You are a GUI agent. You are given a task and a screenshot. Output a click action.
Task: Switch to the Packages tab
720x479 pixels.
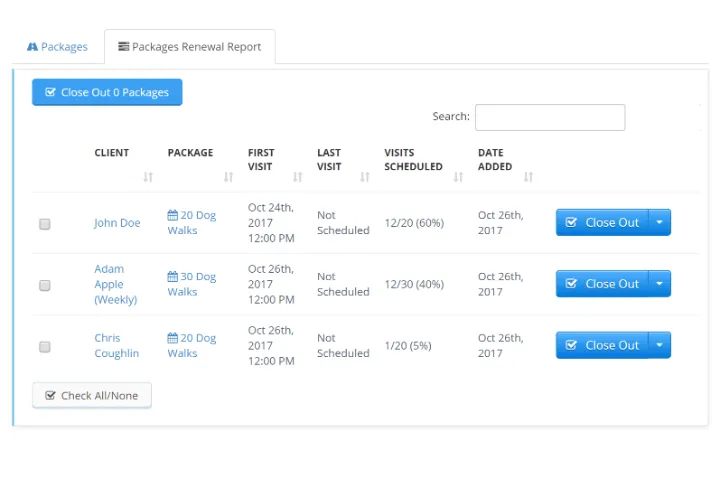[57, 47]
